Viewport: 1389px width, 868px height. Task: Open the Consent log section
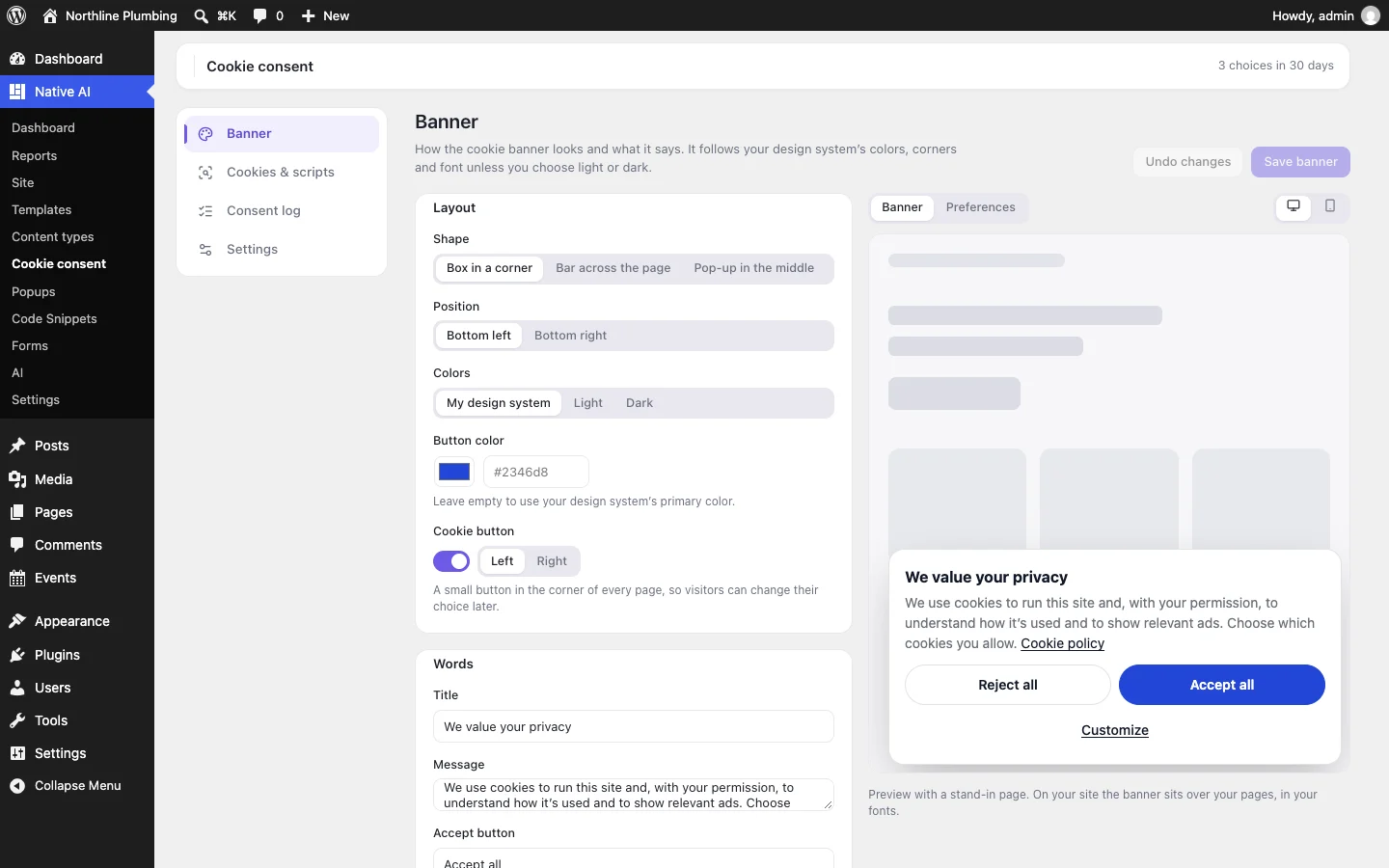(282, 211)
